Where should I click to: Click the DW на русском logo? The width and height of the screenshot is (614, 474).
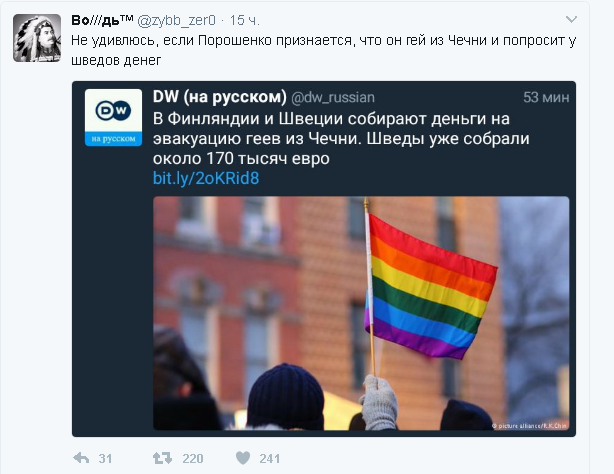pos(113,118)
